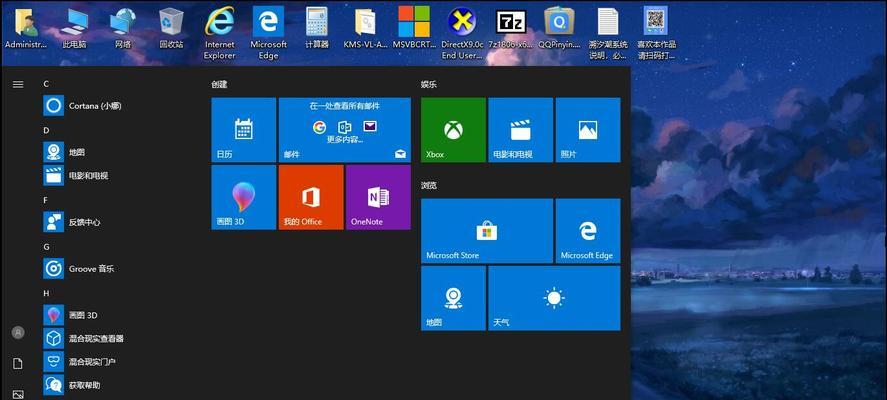The width and height of the screenshot is (887, 400).
Task: Open 此电脑 desktop icon
Action: point(74,28)
